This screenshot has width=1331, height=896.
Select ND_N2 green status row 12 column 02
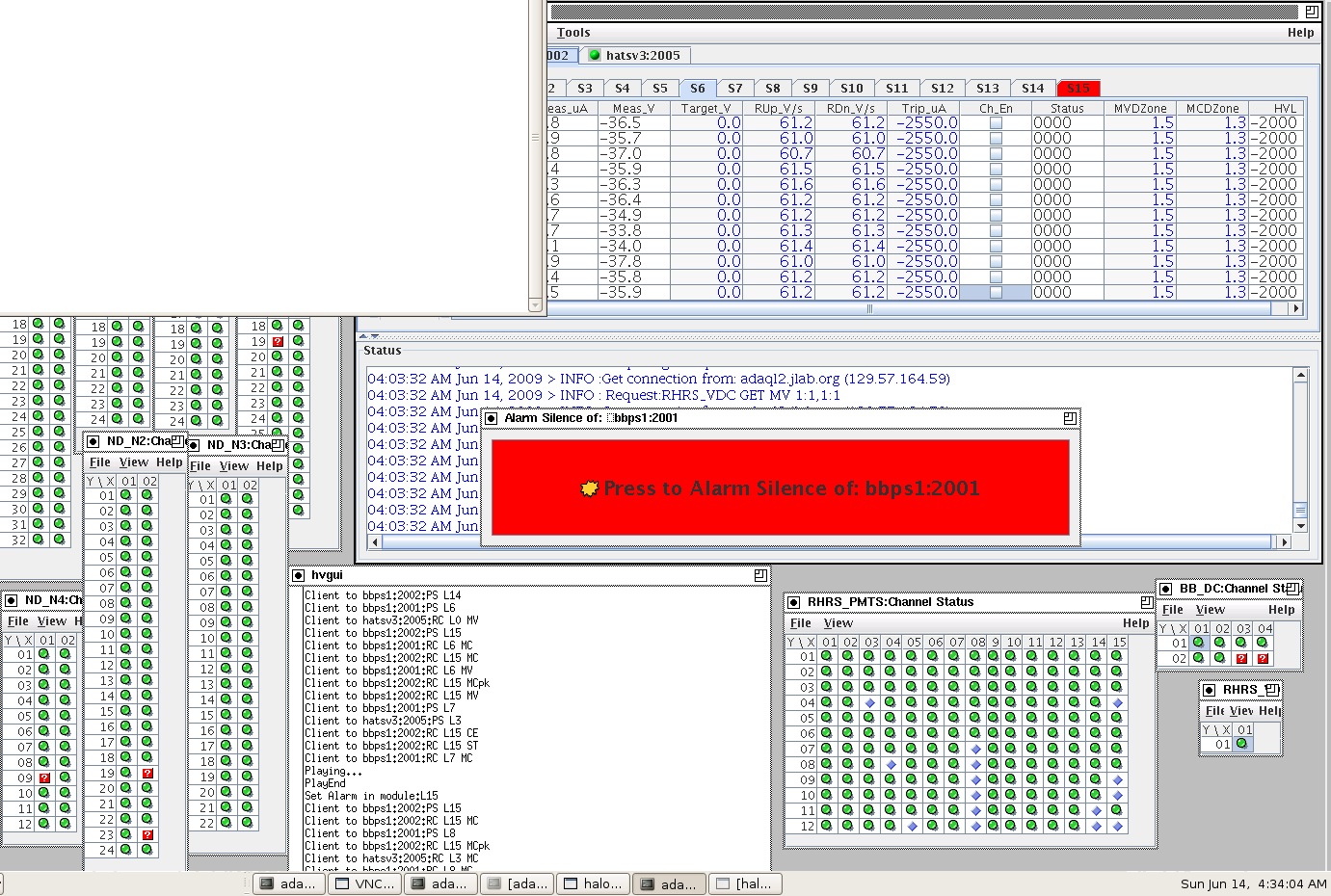pyautogui.click(x=147, y=665)
